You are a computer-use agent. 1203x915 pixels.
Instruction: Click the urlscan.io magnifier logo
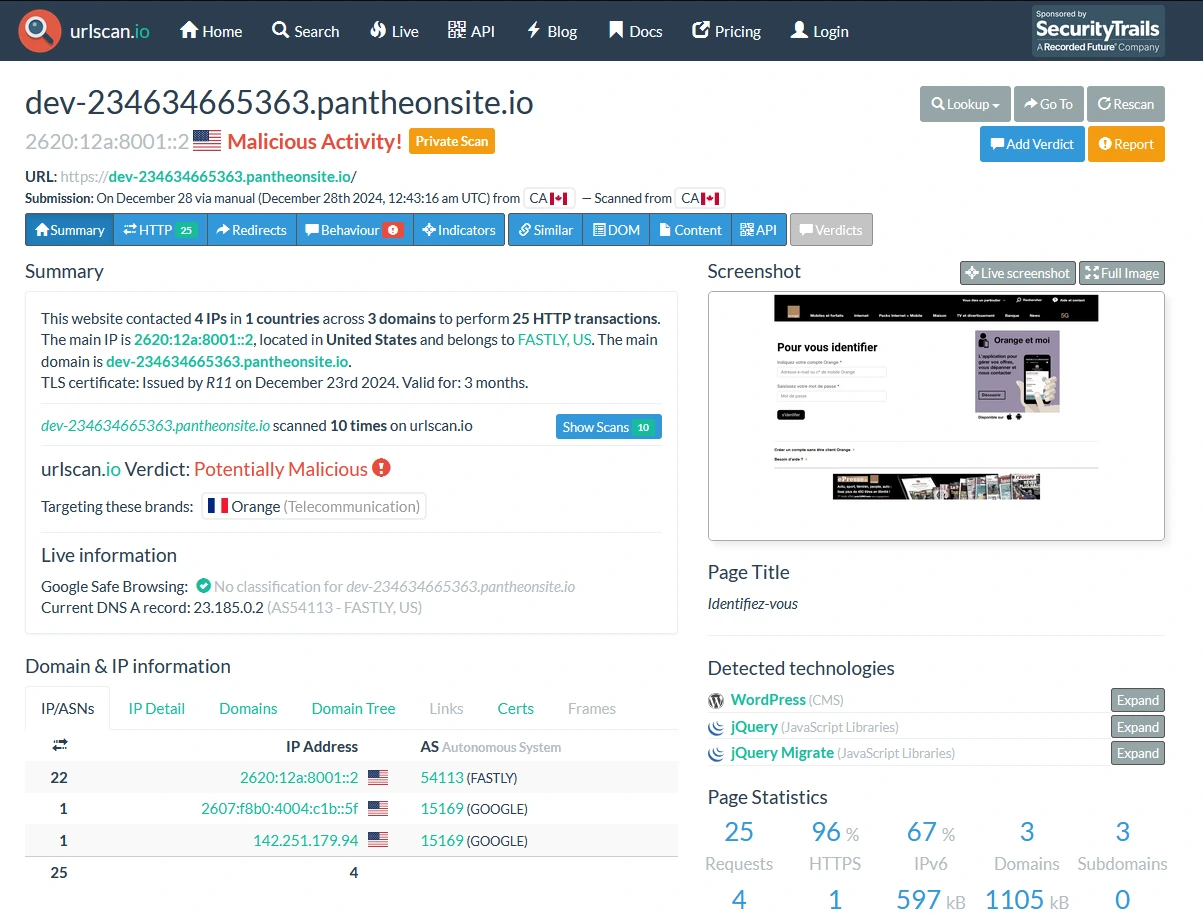[x=41, y=31]
